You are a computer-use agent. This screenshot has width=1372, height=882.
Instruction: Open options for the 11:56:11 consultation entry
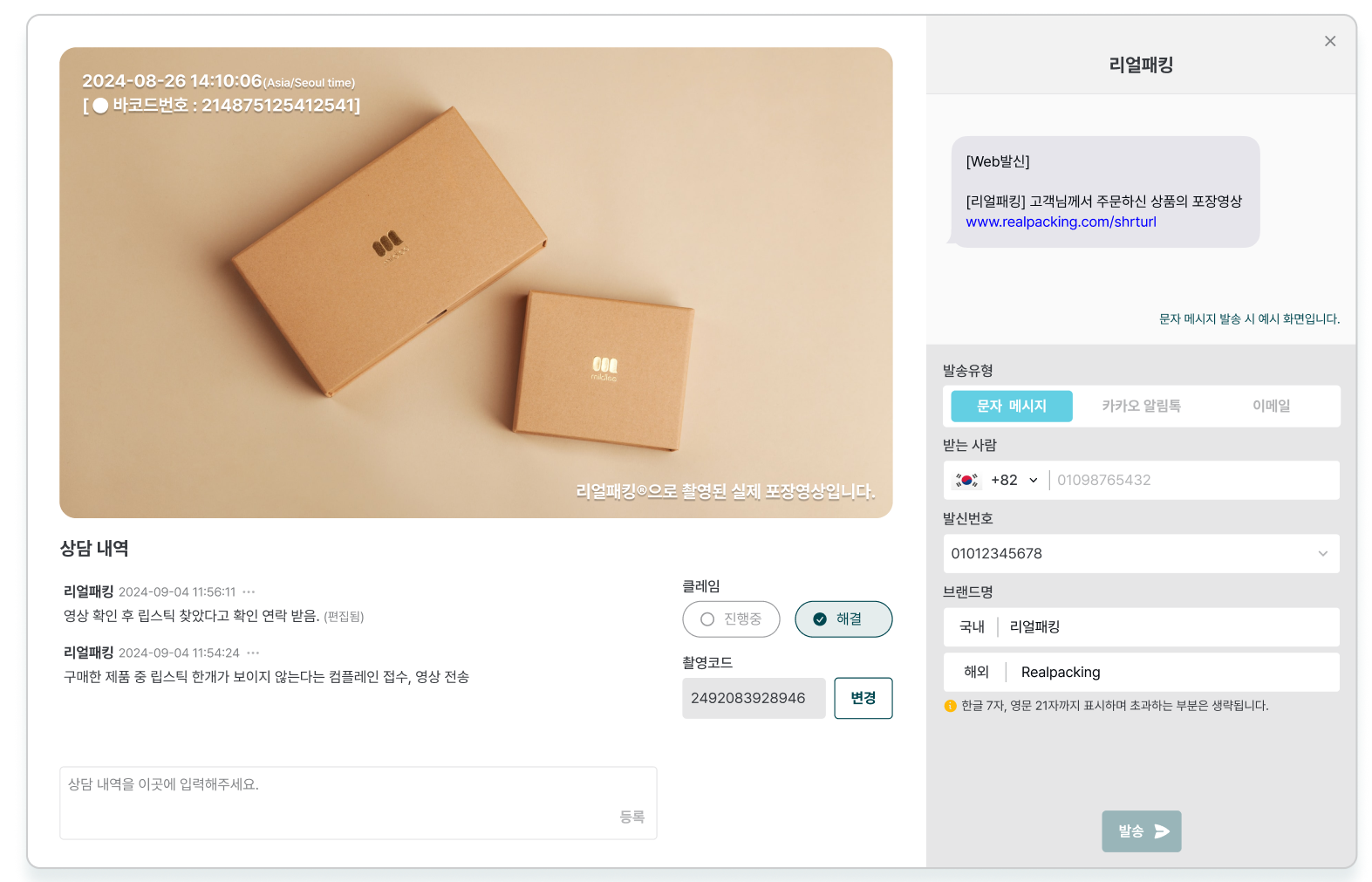[249, 591]
